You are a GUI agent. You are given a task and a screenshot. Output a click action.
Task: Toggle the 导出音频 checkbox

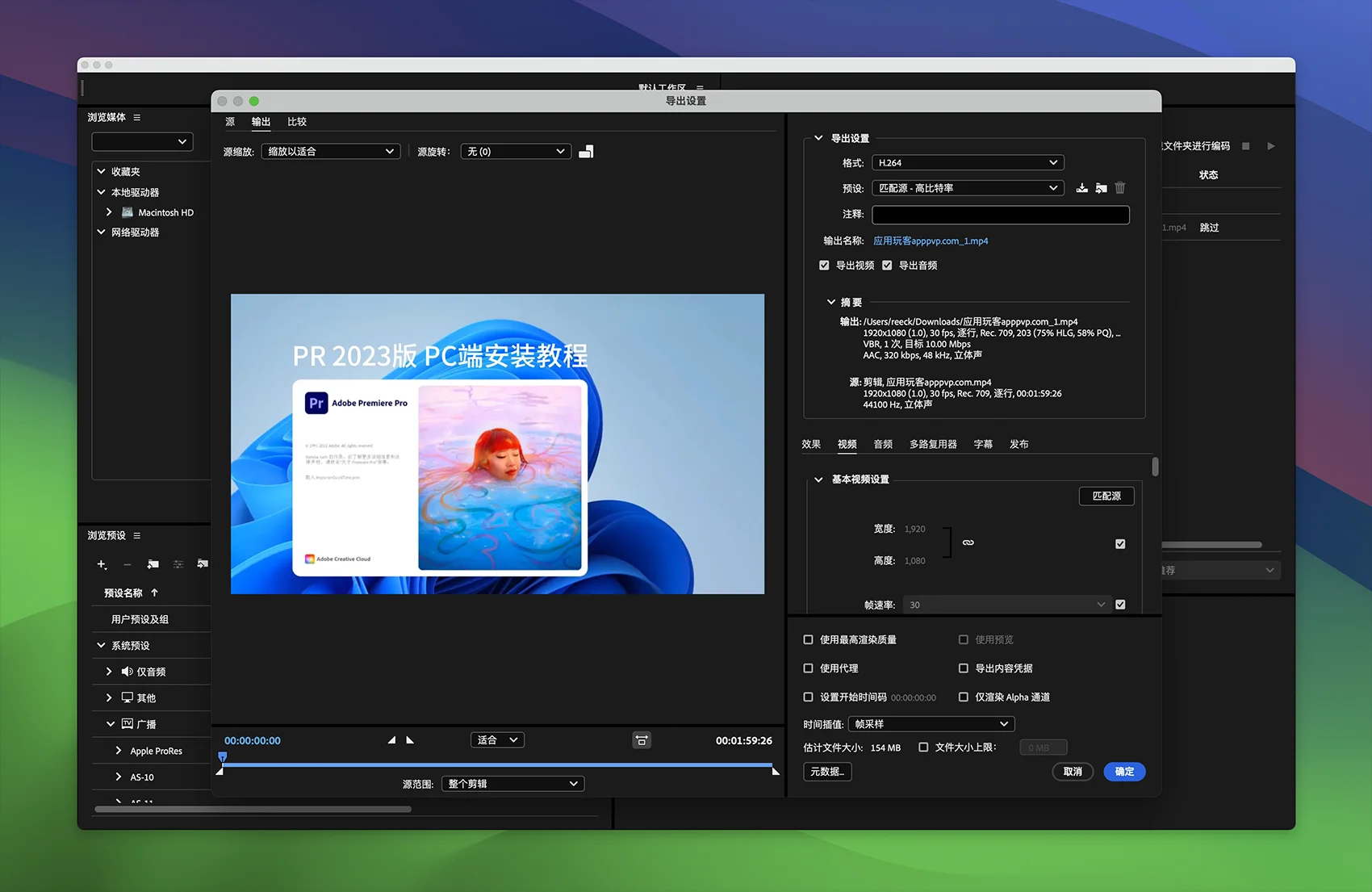[x=887, y=266]
